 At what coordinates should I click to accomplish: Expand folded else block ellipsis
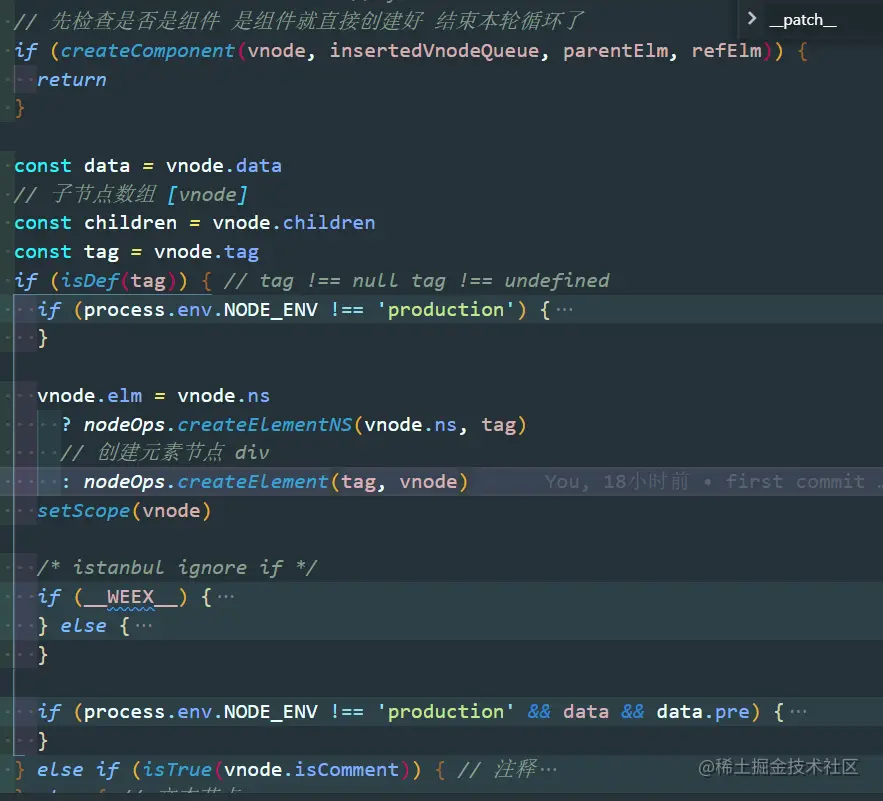[144, 625]
